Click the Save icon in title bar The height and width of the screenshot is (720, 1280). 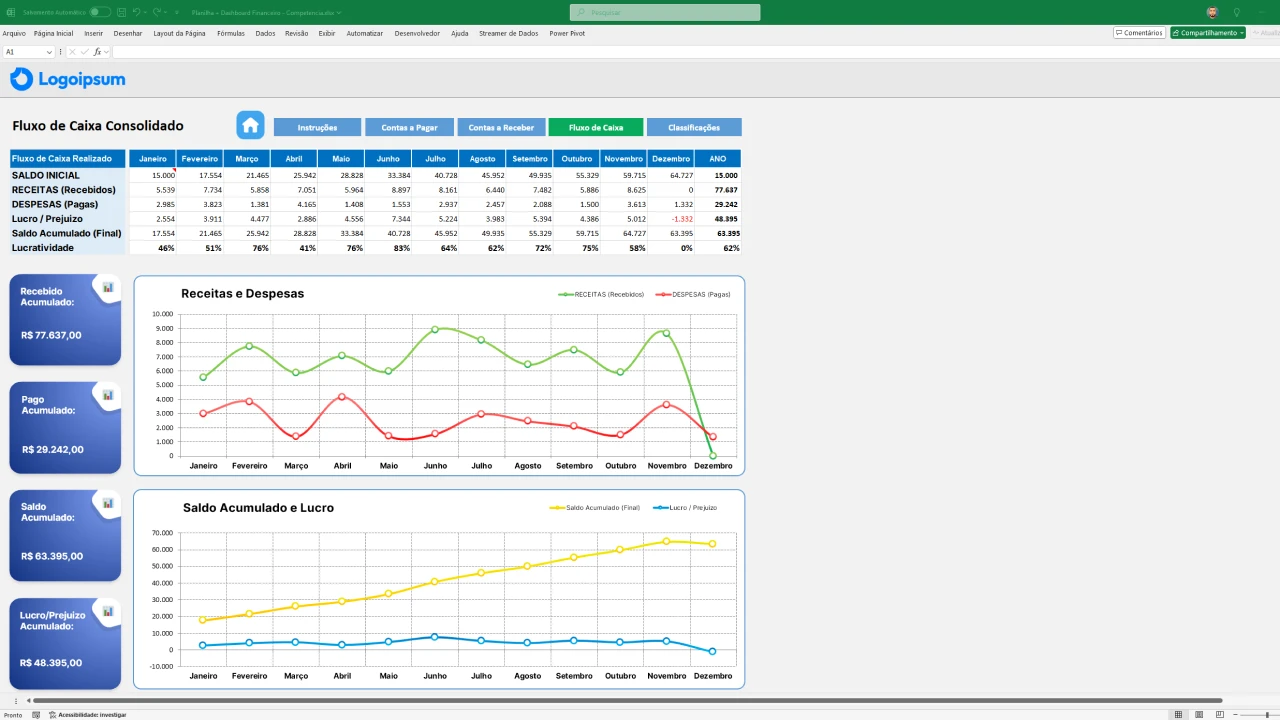tap(121, 13)
